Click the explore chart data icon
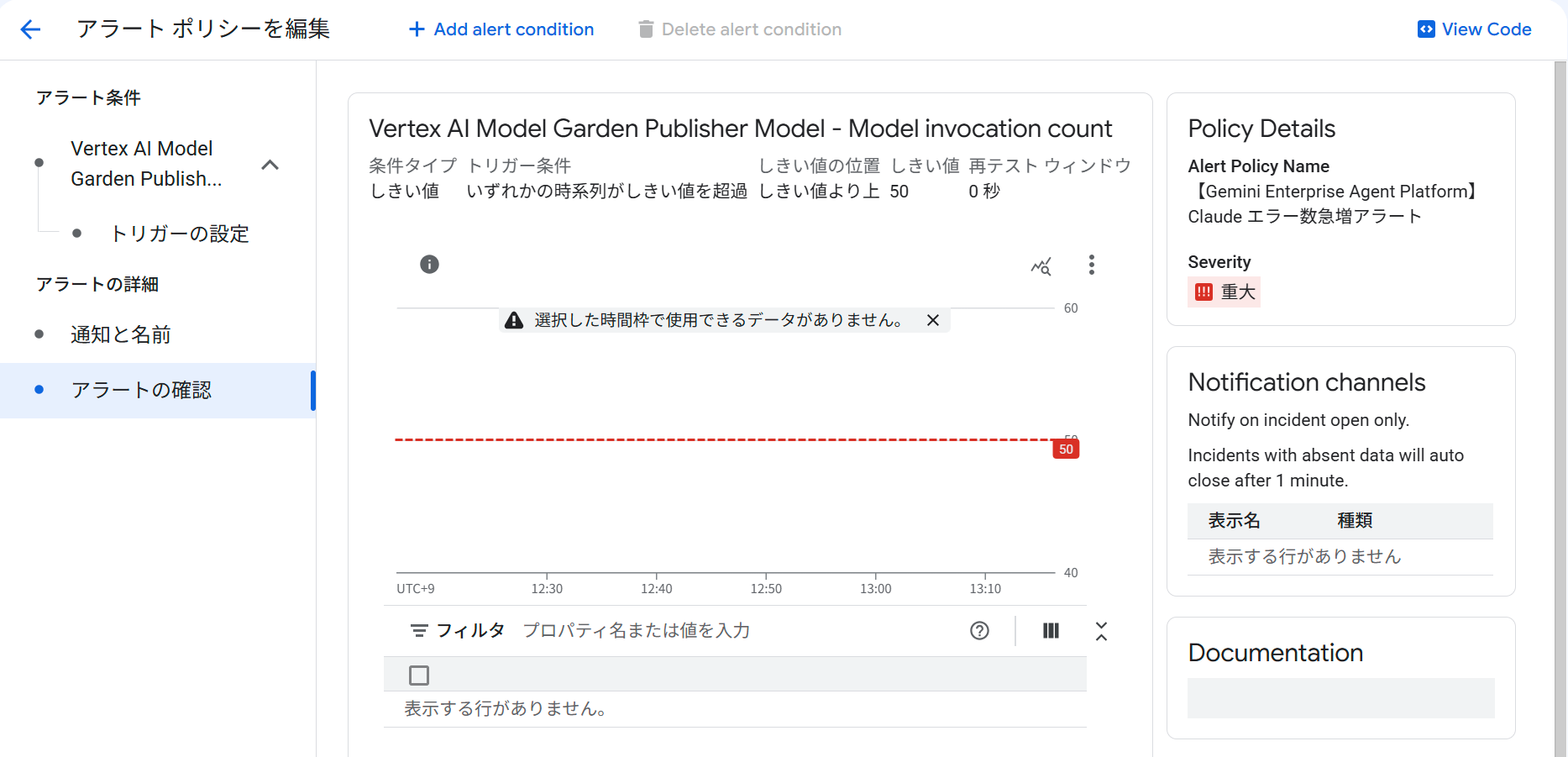Image resolution: width=1568 pixels, height=757 pixels. coord(1041,265)
